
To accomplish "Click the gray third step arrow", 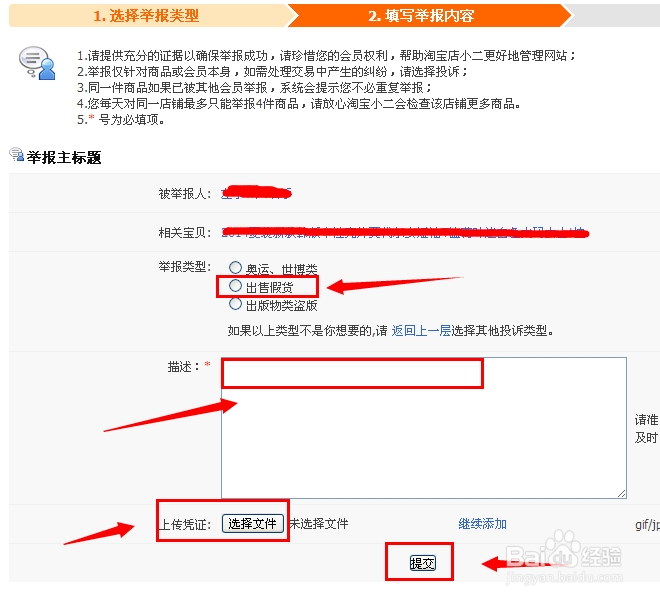I will pyautogui.click(x=616, y=16).
